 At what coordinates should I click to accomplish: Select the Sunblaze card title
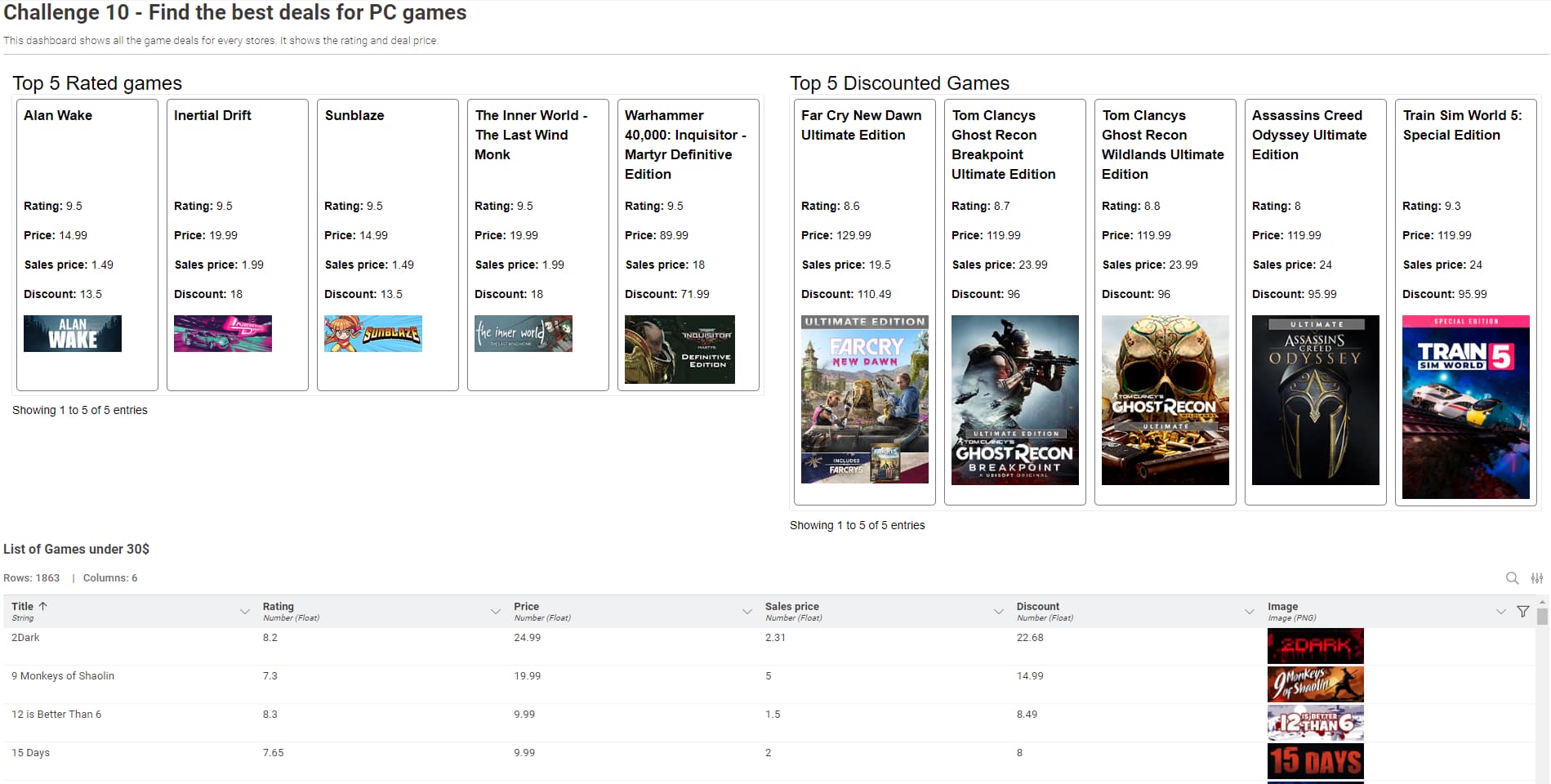pos(354,115)
